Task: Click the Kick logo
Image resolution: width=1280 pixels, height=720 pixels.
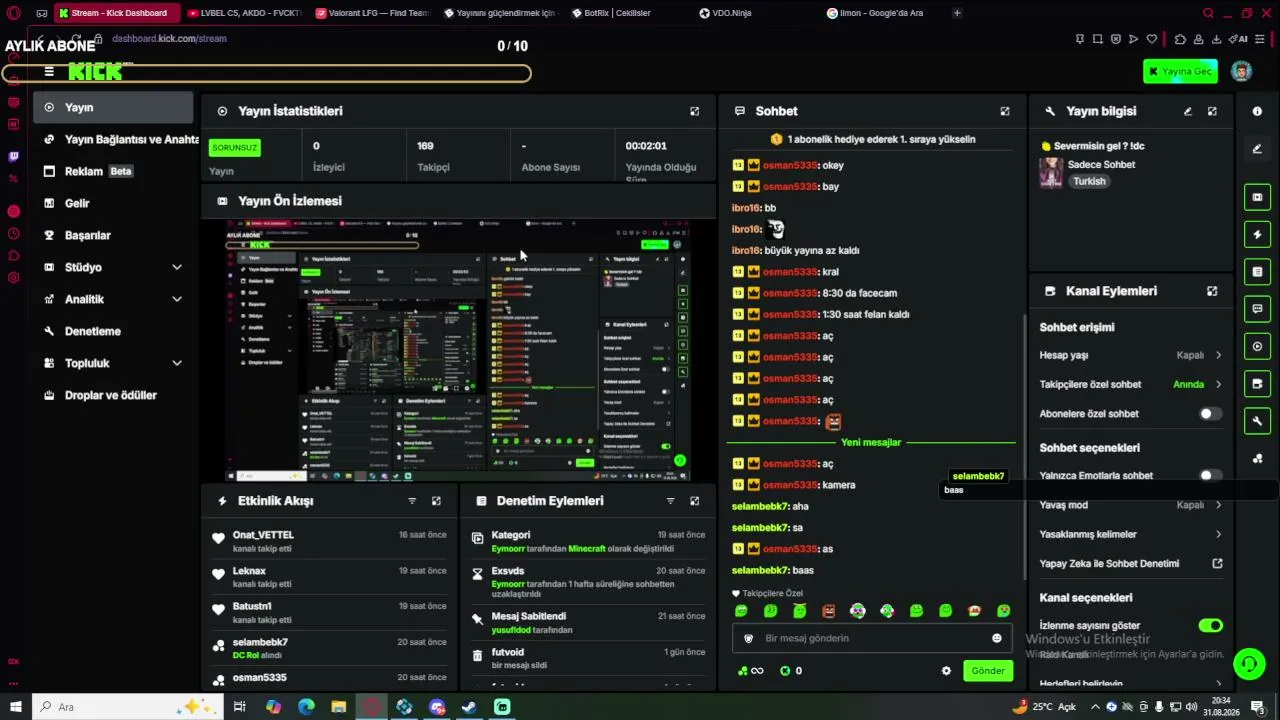Action: coord(95,72)
